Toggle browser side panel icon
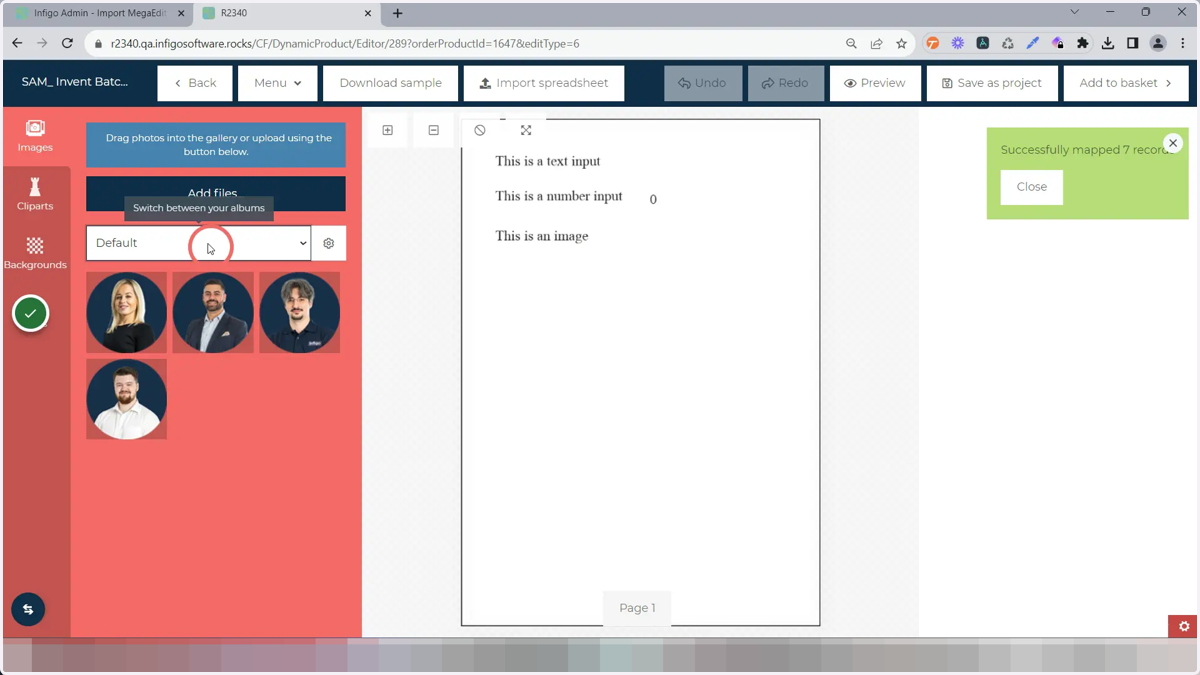Screen dimensions: 1200x675 (1133, 43)
